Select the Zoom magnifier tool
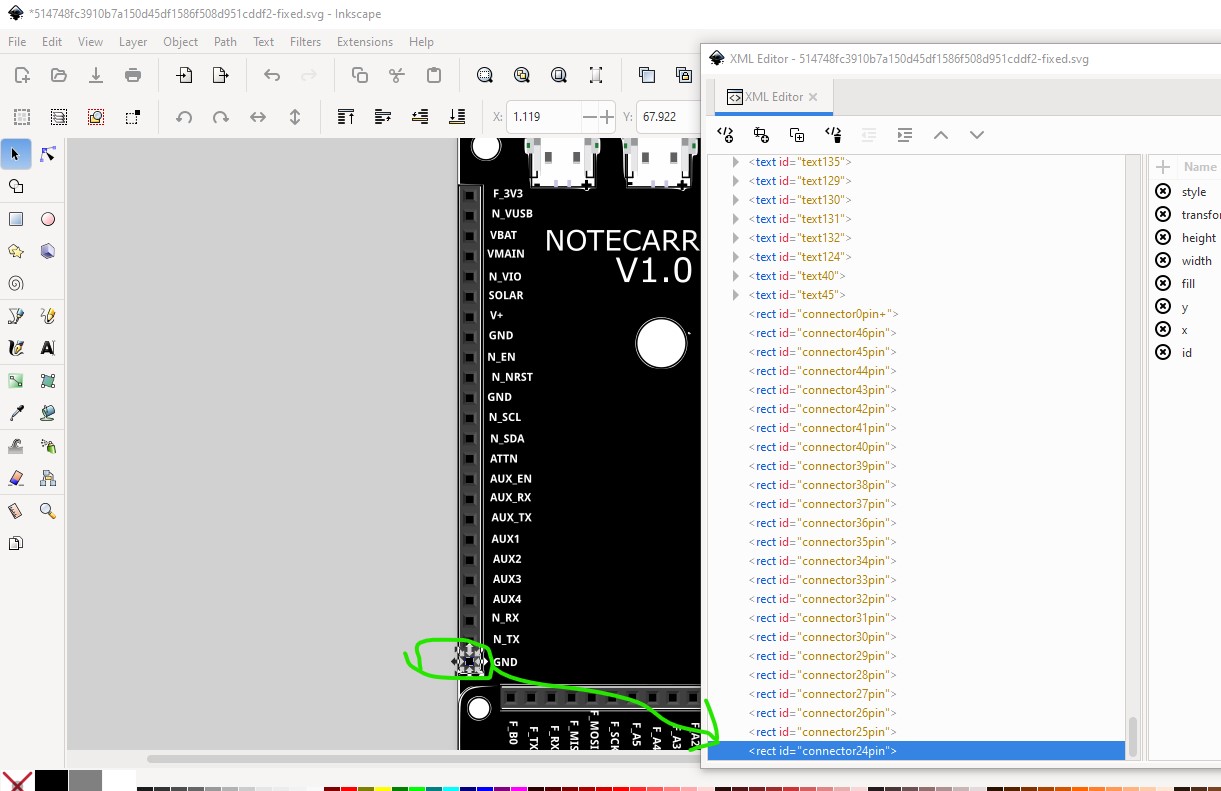 [x=47, y=511]
